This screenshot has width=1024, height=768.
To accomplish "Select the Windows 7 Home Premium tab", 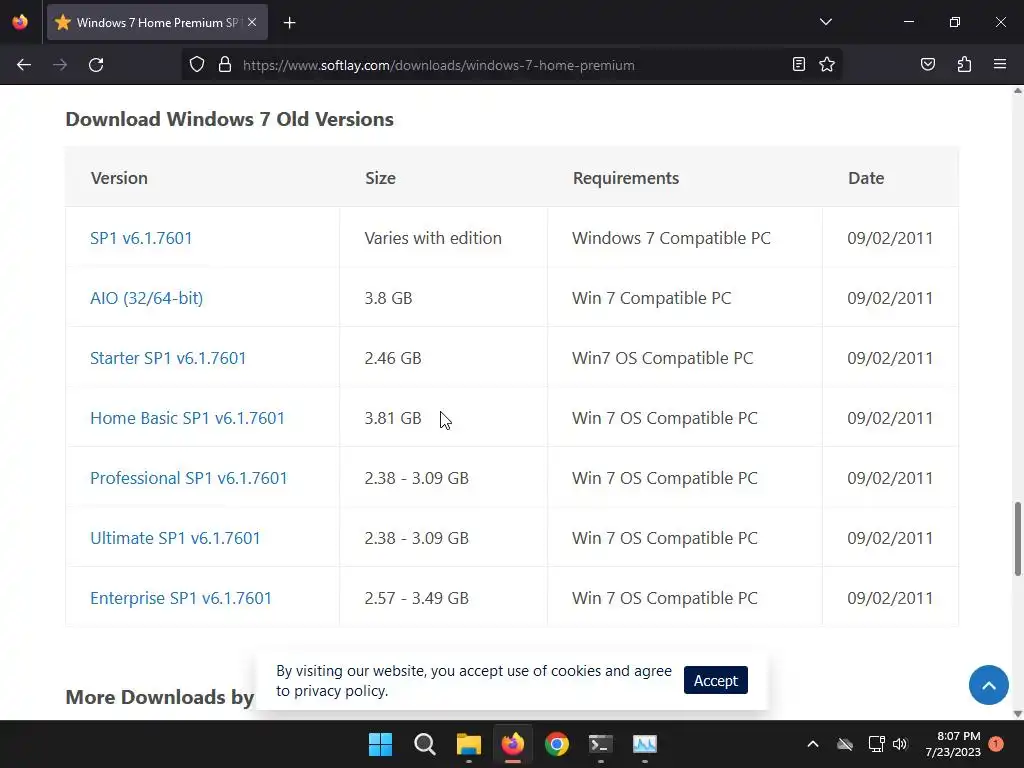I will 157,23.
